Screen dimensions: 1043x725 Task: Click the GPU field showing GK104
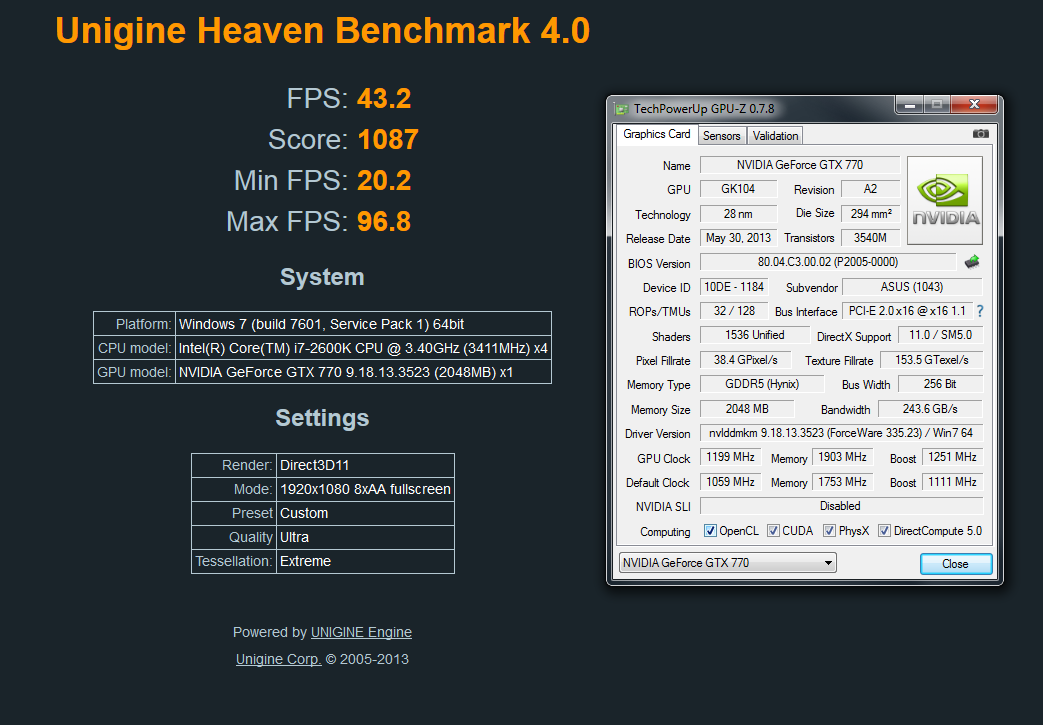738,189
